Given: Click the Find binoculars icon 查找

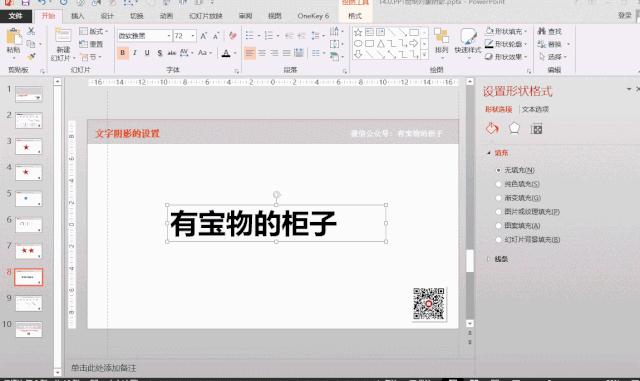Looking at the screenshot, I should pos(542,31).
